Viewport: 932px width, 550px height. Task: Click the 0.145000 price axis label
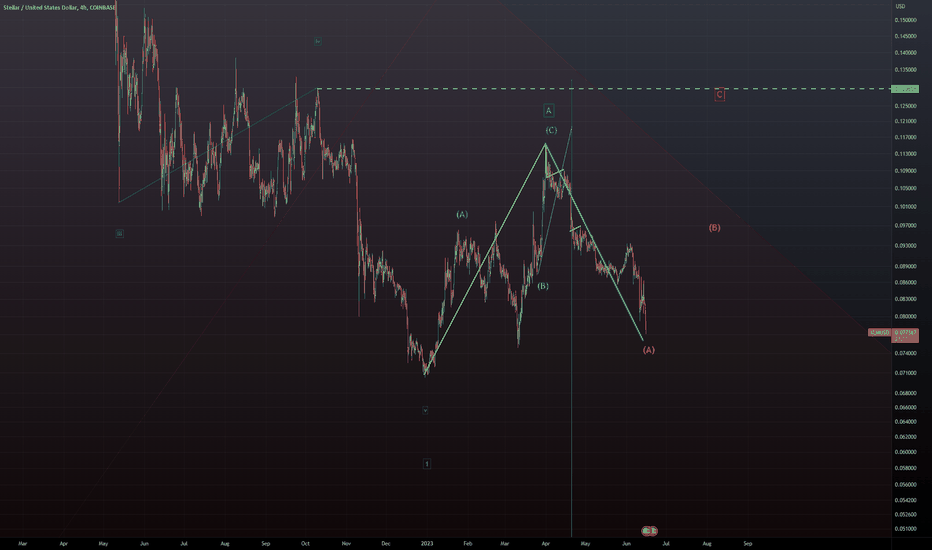click(905, 36)
